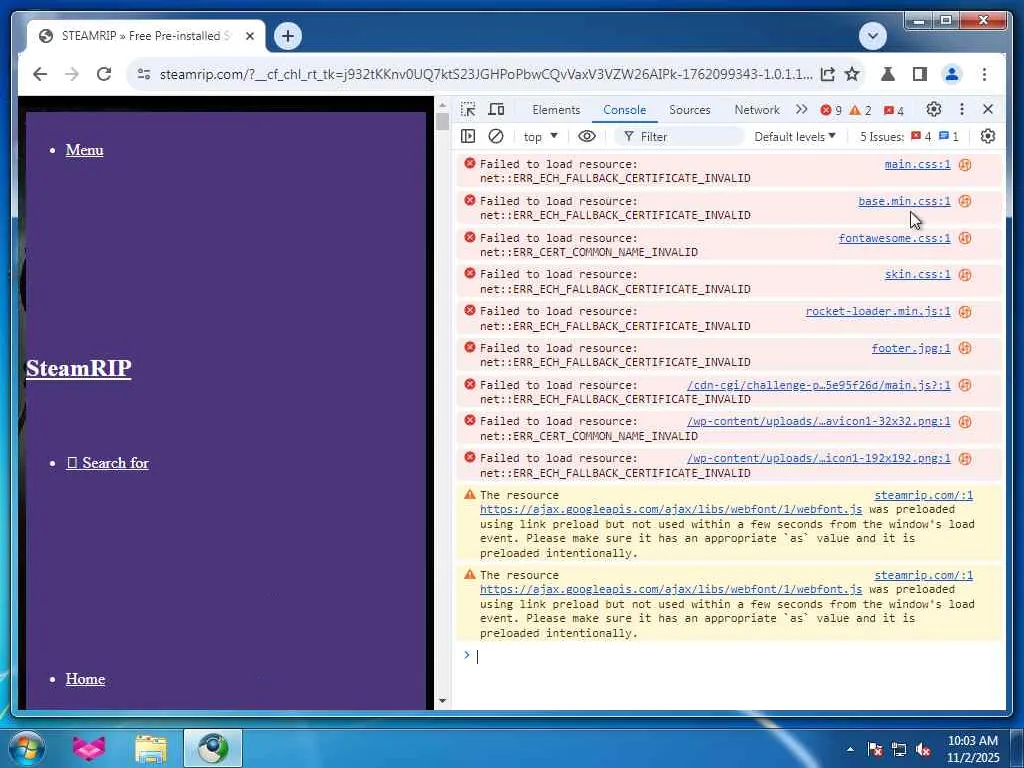
Task: Open DevTools customize three-dot menu
Action: (x=961, y=109)
